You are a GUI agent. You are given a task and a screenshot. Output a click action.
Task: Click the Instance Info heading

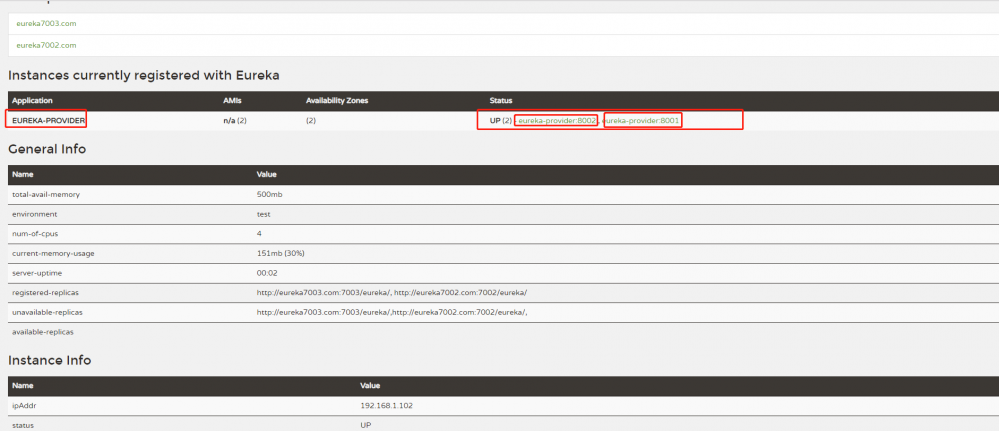point(50,360)
